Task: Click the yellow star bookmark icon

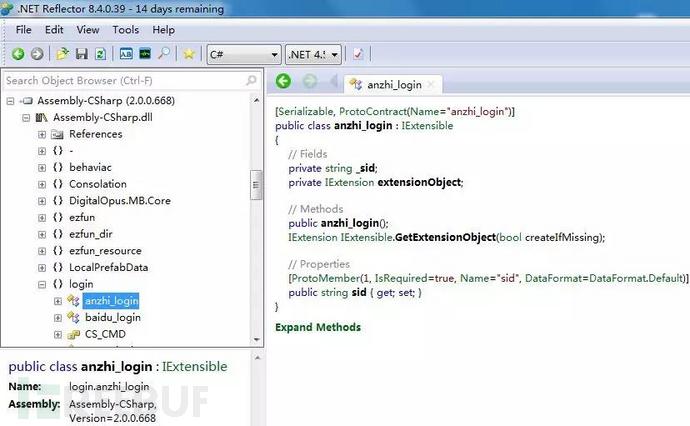Action: click(x=188, y=54)
